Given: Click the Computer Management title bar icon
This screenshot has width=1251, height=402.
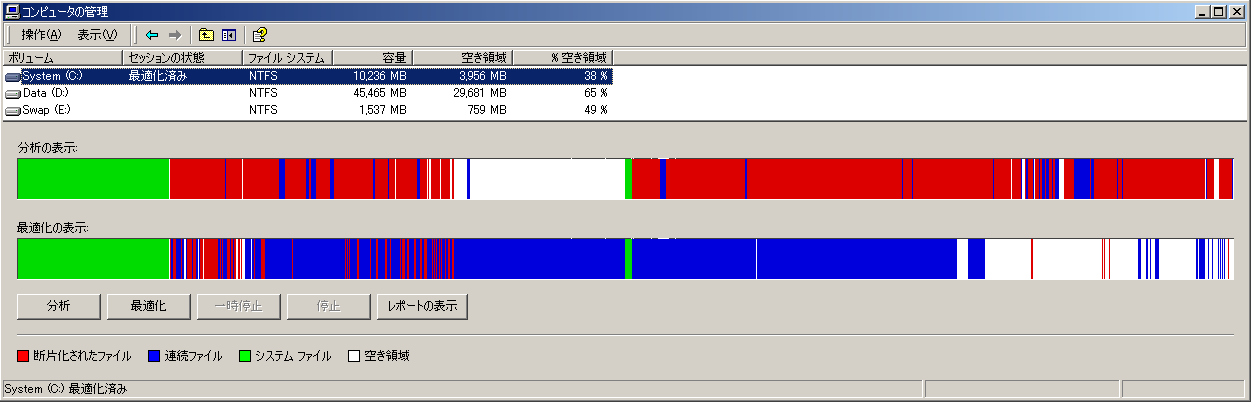Looking at the screenshot, I should tap(11, 11).
